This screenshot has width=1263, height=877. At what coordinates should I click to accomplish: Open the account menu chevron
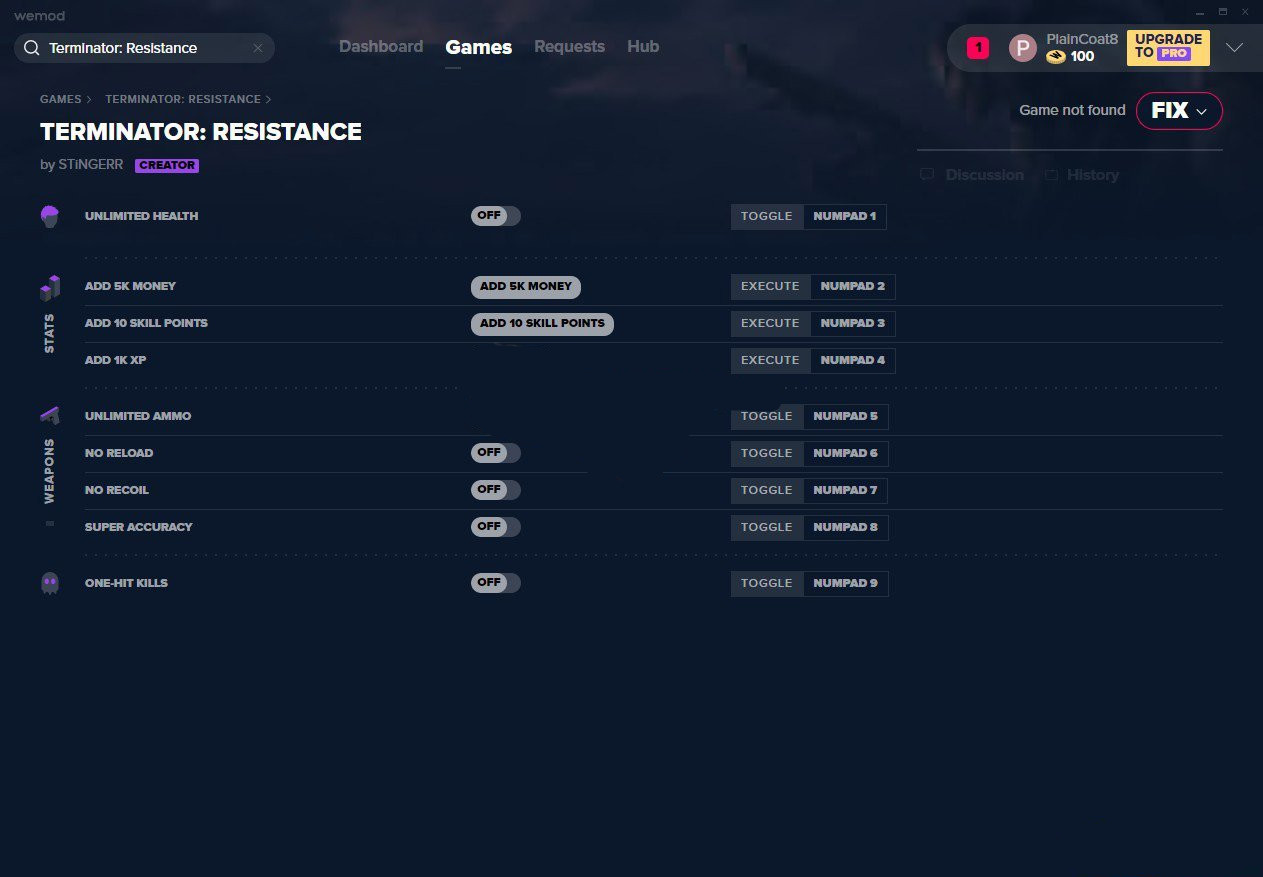click(1234, 48)
